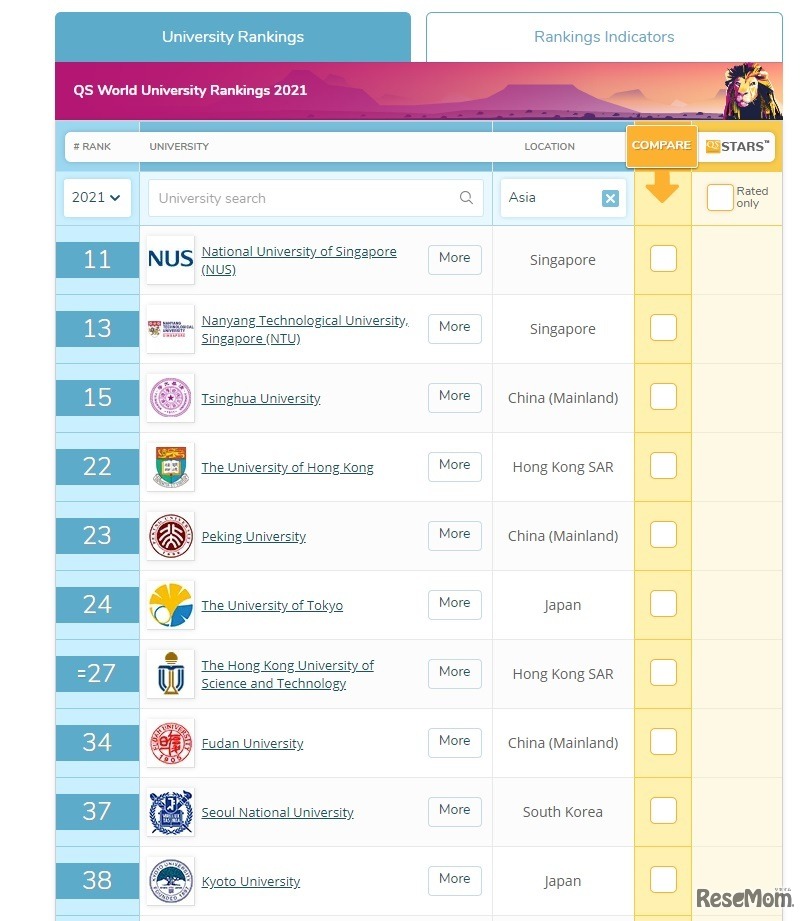This screenshot has width=807, height=921.
Task: Enable the Rated only checkbox
Action: [720, 197]
